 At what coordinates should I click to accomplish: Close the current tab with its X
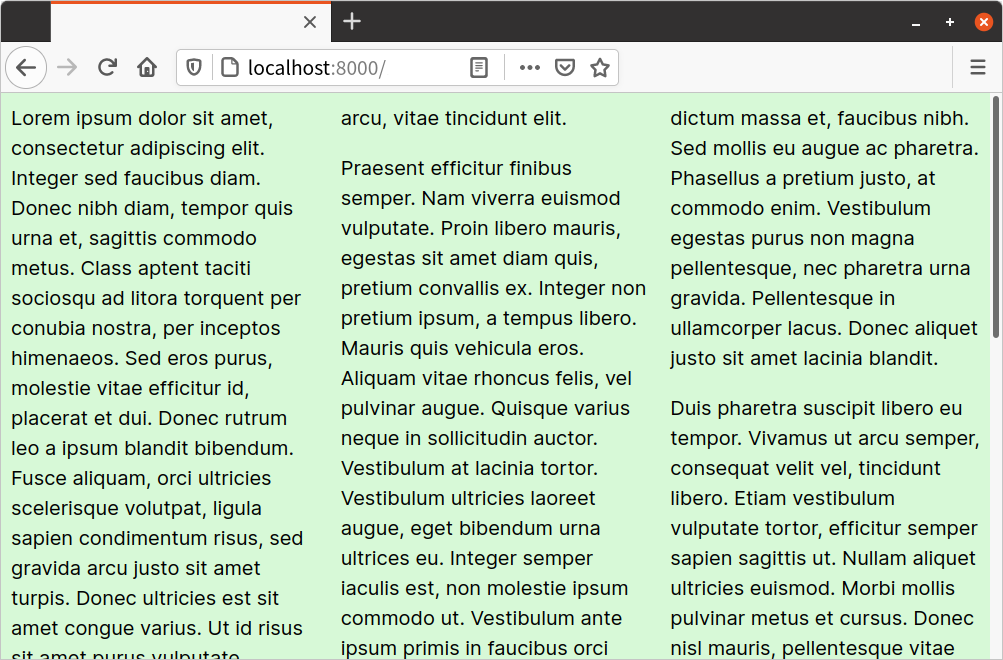309,21
